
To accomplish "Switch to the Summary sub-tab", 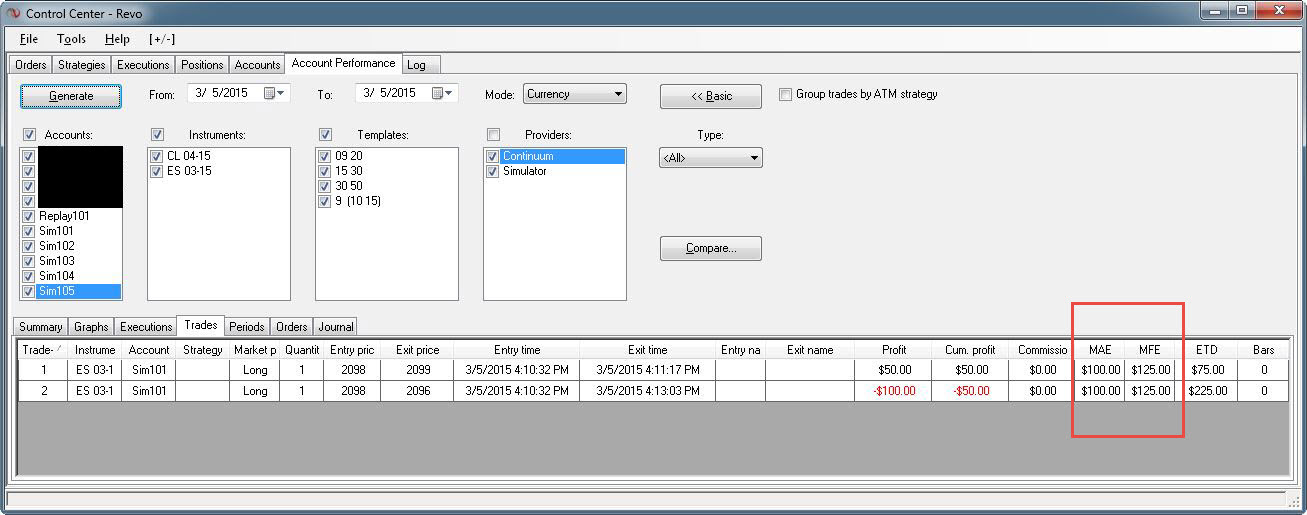I will pos(40,327).
